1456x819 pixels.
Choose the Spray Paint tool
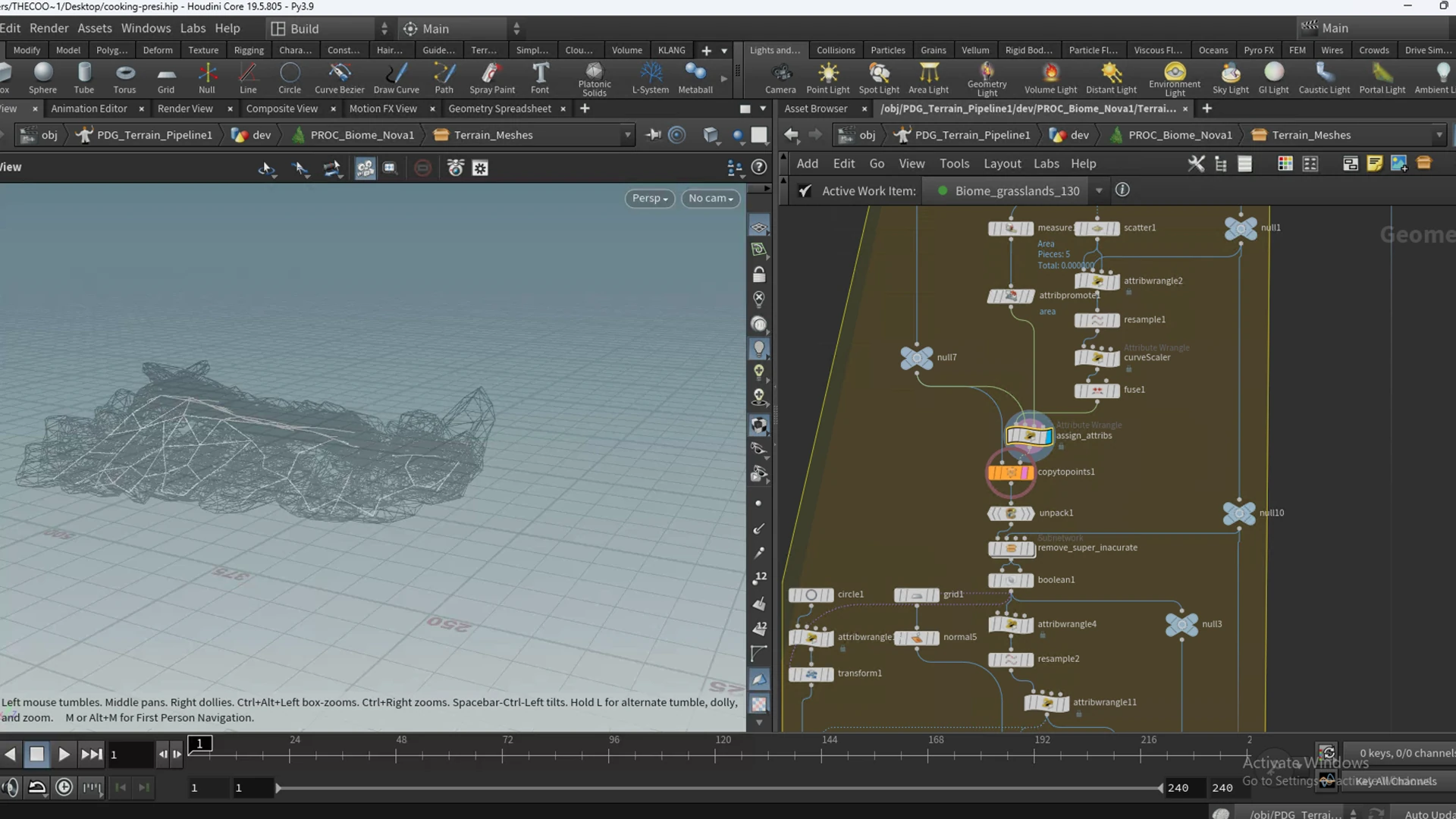pyautogui.click(x=491, y=78)
